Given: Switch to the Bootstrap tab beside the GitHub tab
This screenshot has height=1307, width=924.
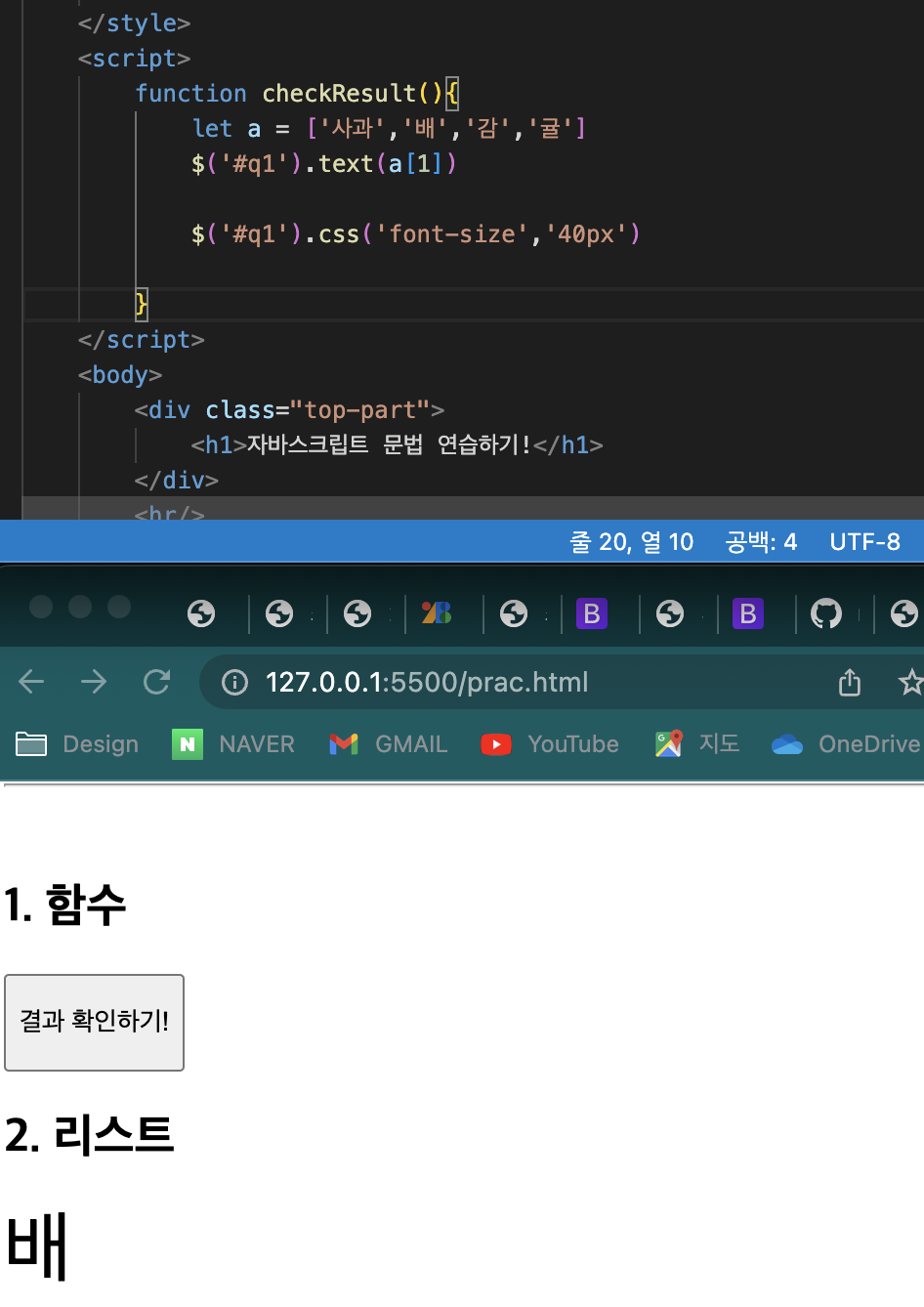Looking at the screenshot, I should [x=748, y=613].
